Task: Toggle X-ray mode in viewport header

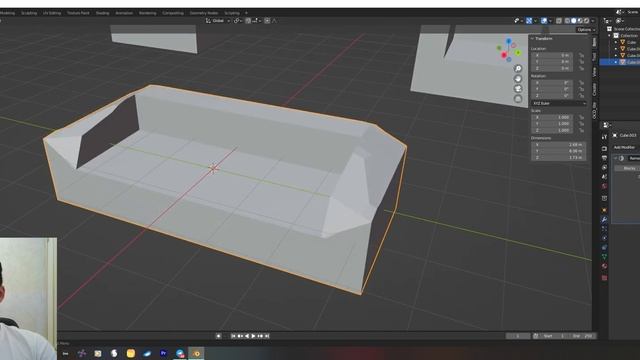Action: [559, 20]
